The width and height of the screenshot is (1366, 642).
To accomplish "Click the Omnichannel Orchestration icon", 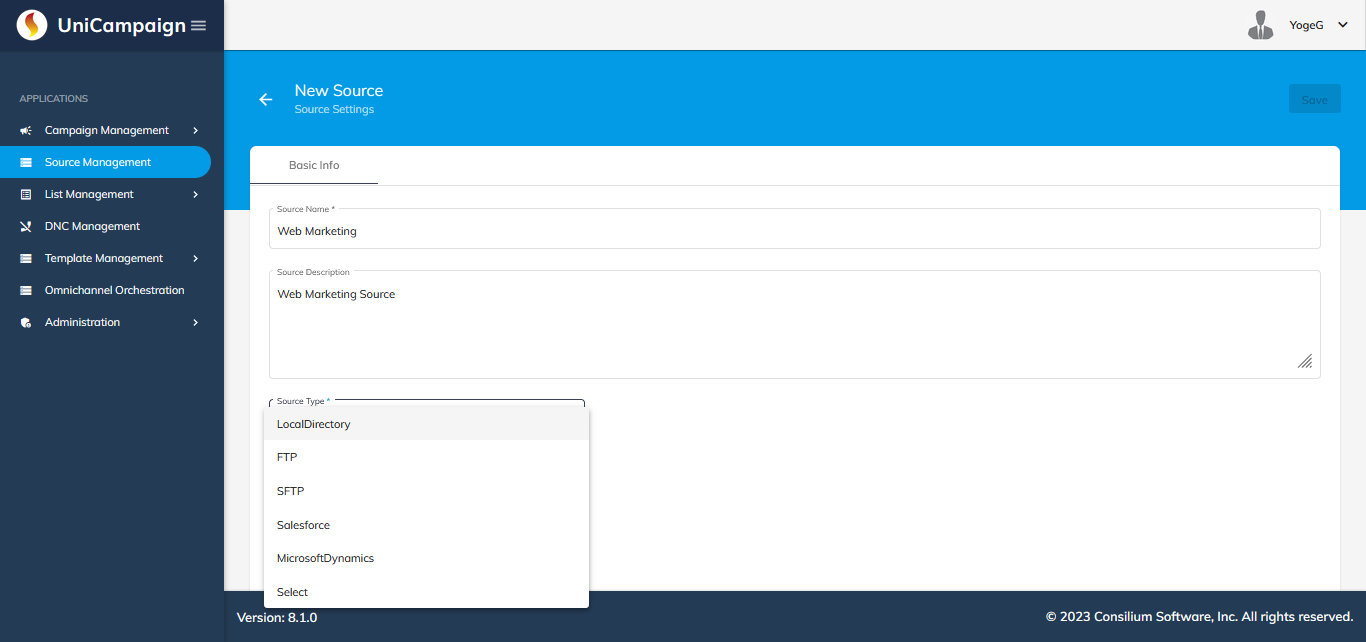I will pyautogui.click(x=26, y=291).
